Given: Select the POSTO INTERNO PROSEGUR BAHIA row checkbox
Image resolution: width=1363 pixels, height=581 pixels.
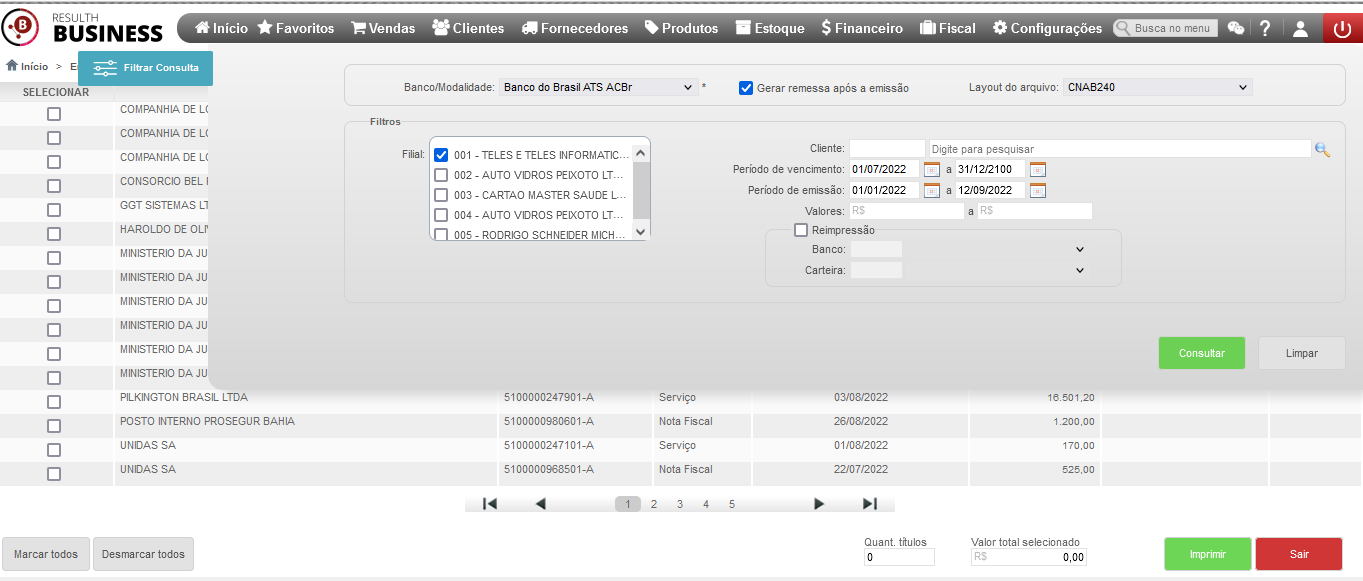Looking at the screenshot, I should coord(54,426).
